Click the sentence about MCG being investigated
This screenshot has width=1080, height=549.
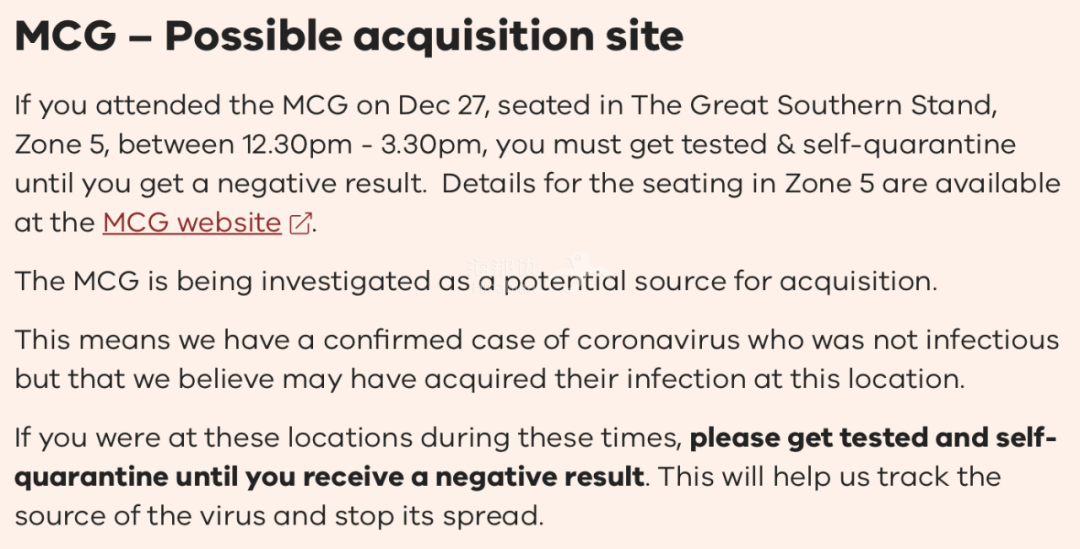(x=476, y=282)
